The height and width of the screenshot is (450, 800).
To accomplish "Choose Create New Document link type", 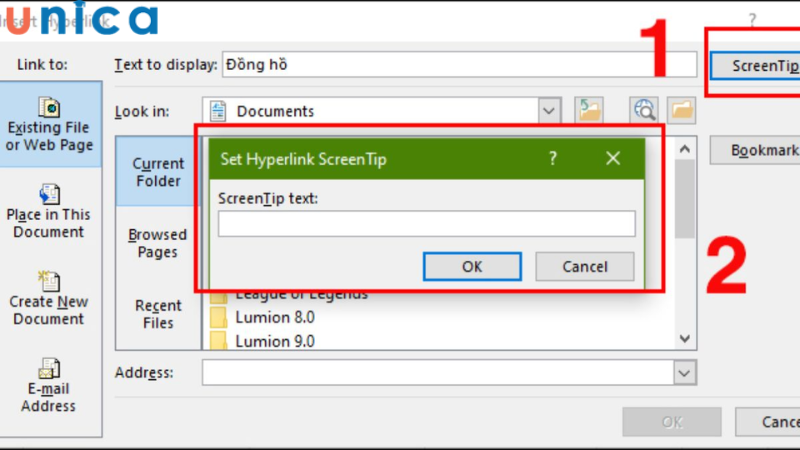I will coord(49,298).
